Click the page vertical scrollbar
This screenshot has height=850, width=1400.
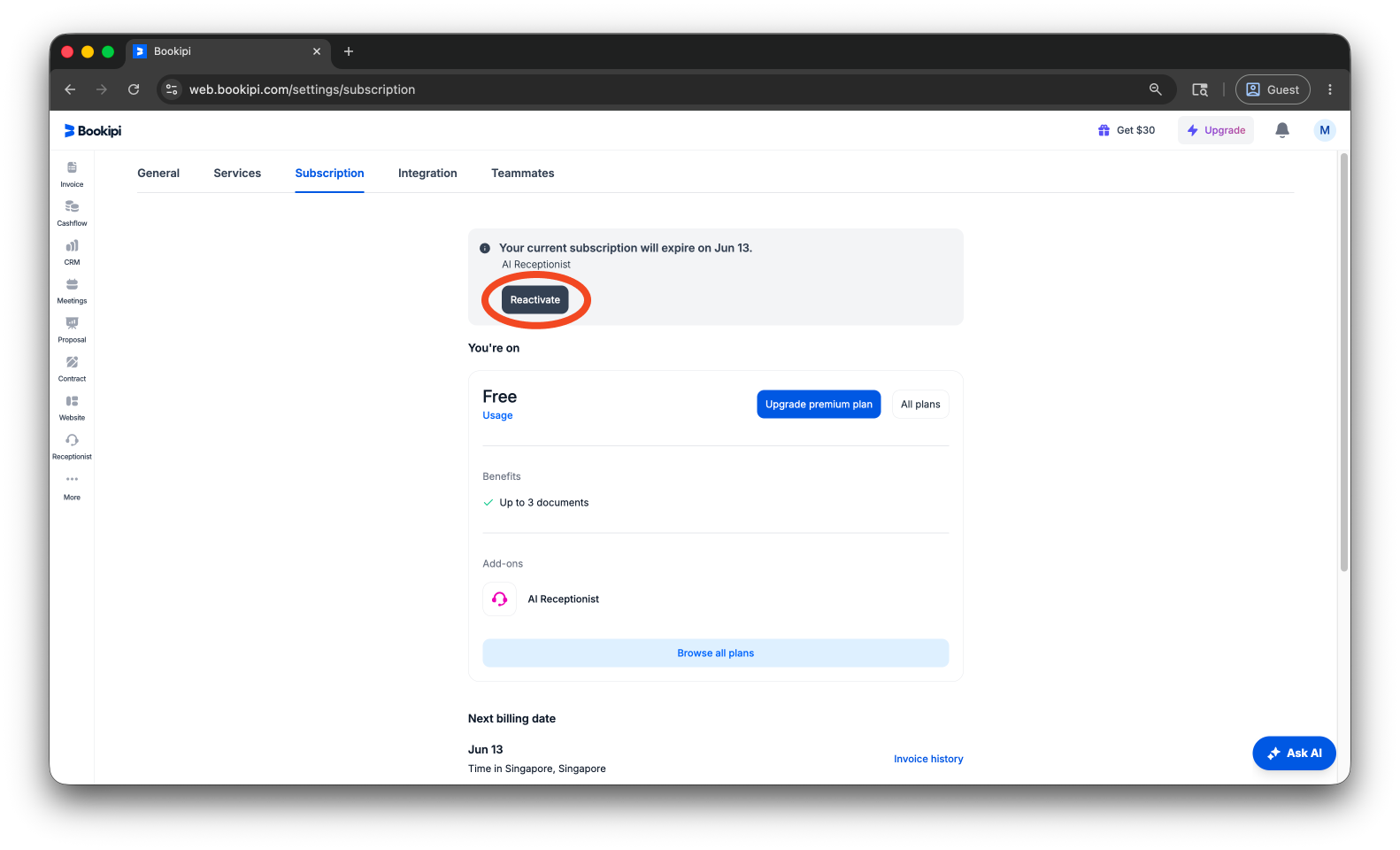pos(1343,363)
